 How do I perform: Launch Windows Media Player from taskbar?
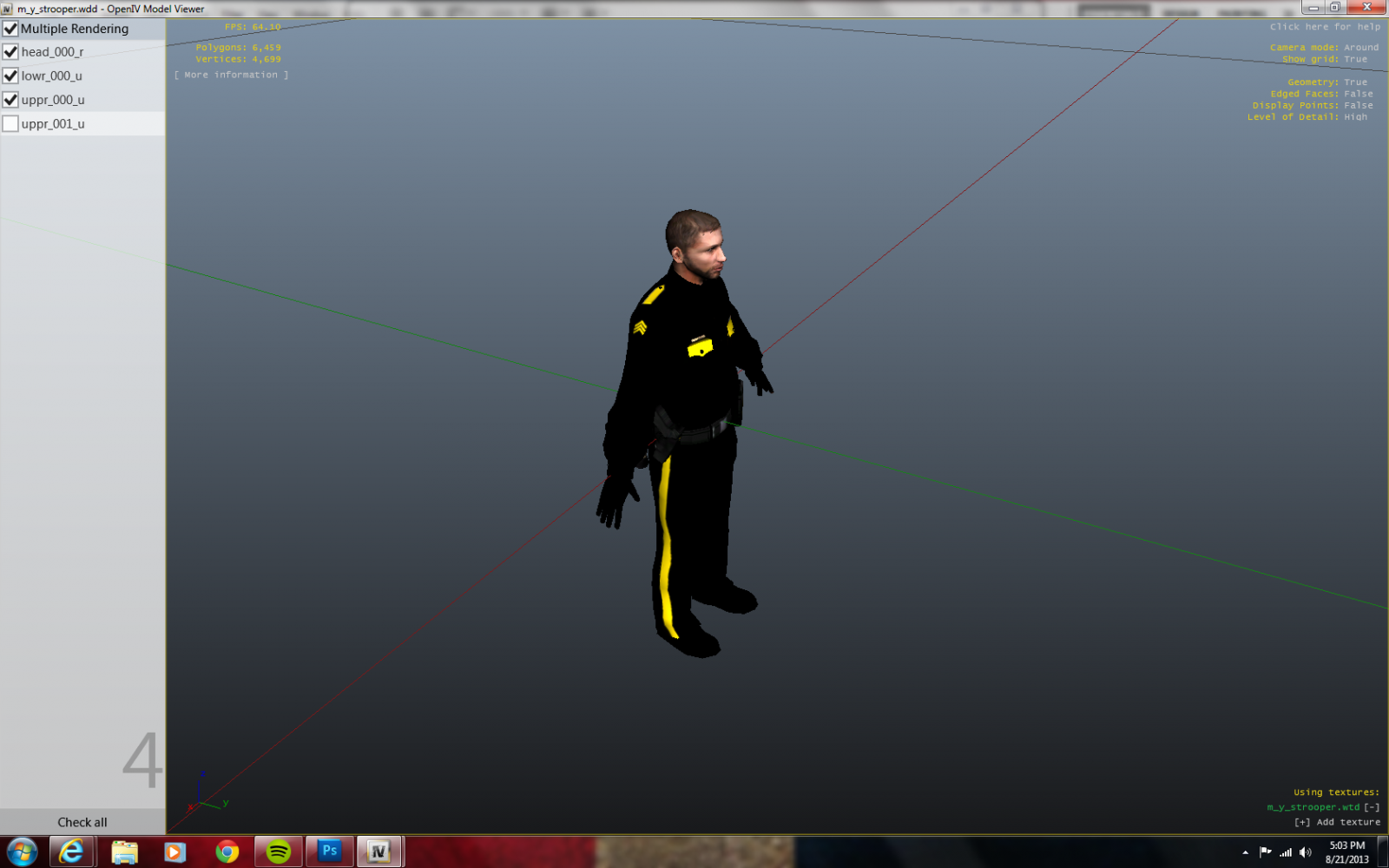pyautogui.click(x=174, y=852)
